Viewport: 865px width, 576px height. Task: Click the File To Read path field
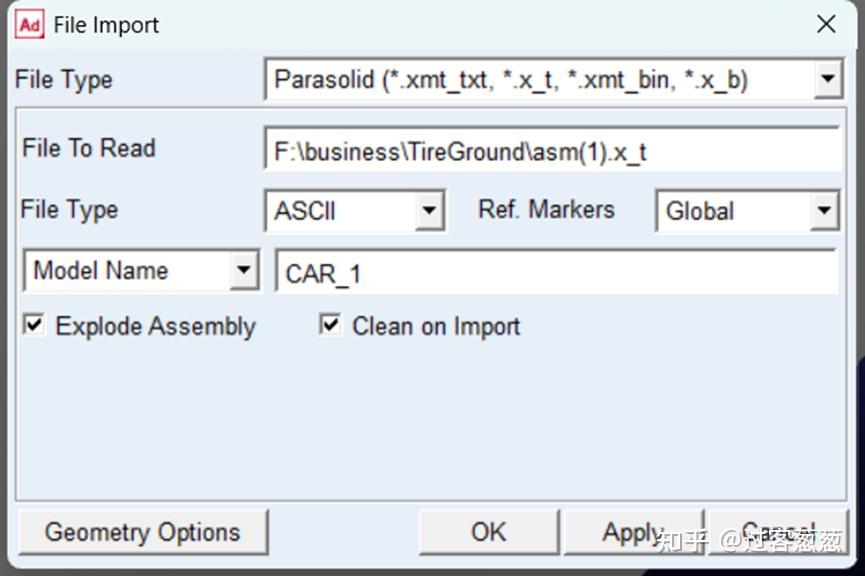coord(553,150)
